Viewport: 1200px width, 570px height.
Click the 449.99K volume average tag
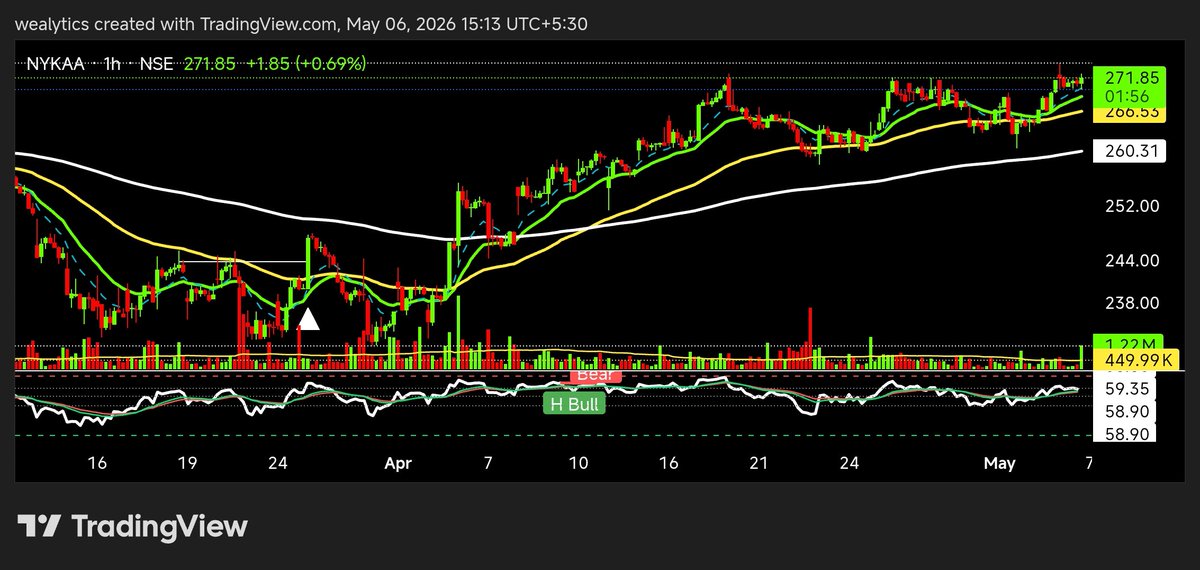[x=1137, y=360]
